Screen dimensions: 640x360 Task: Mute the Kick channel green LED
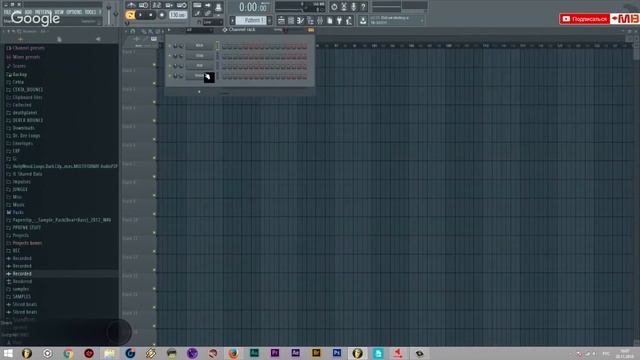tap(170, 45)
